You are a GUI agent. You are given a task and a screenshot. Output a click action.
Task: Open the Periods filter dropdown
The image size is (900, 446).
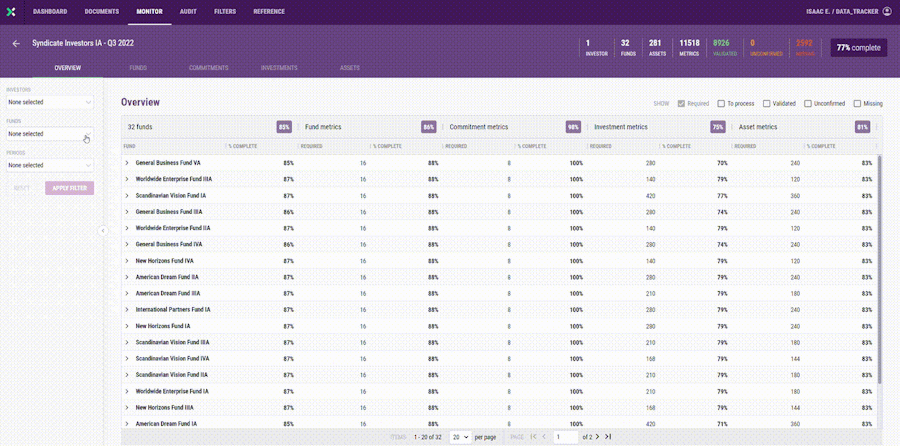tap(50, 165)
